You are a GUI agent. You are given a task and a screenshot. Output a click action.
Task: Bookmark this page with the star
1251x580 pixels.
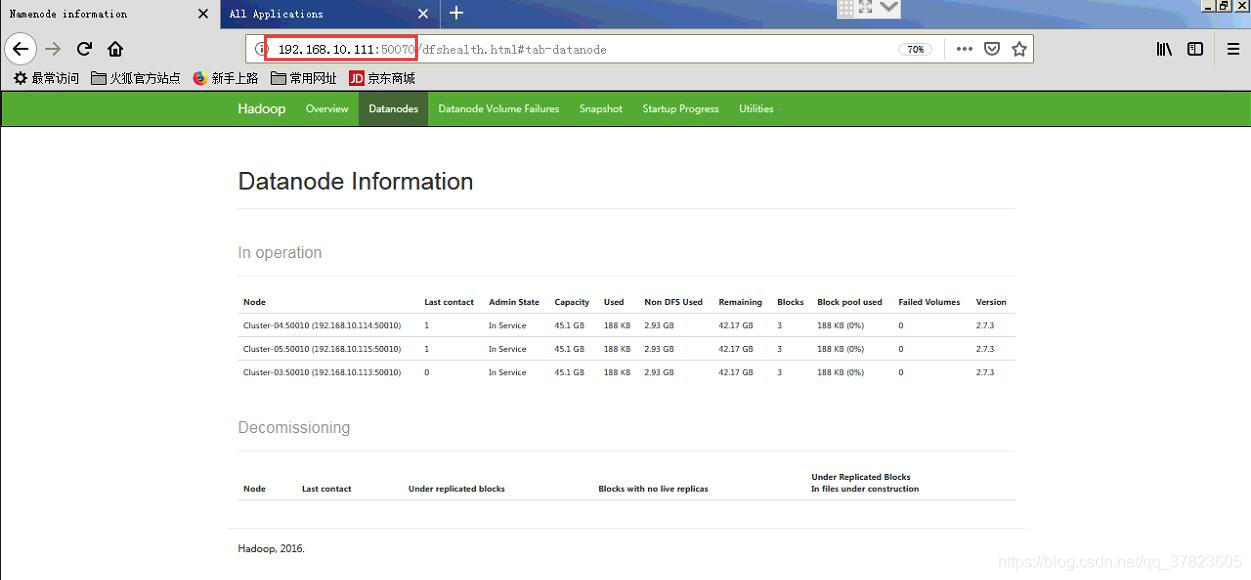tap(1019, 49)
